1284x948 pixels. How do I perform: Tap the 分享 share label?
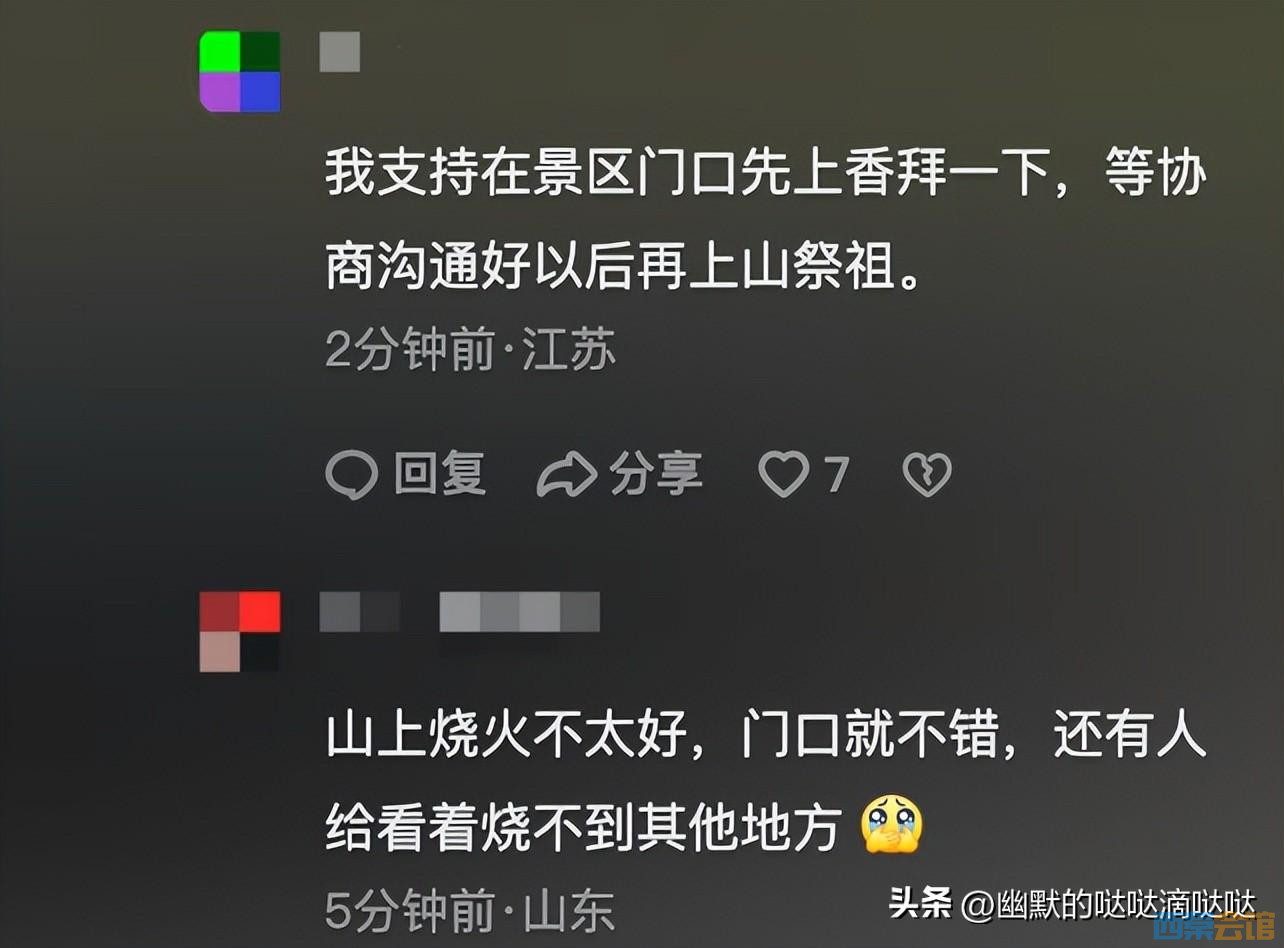coord(656,474)
